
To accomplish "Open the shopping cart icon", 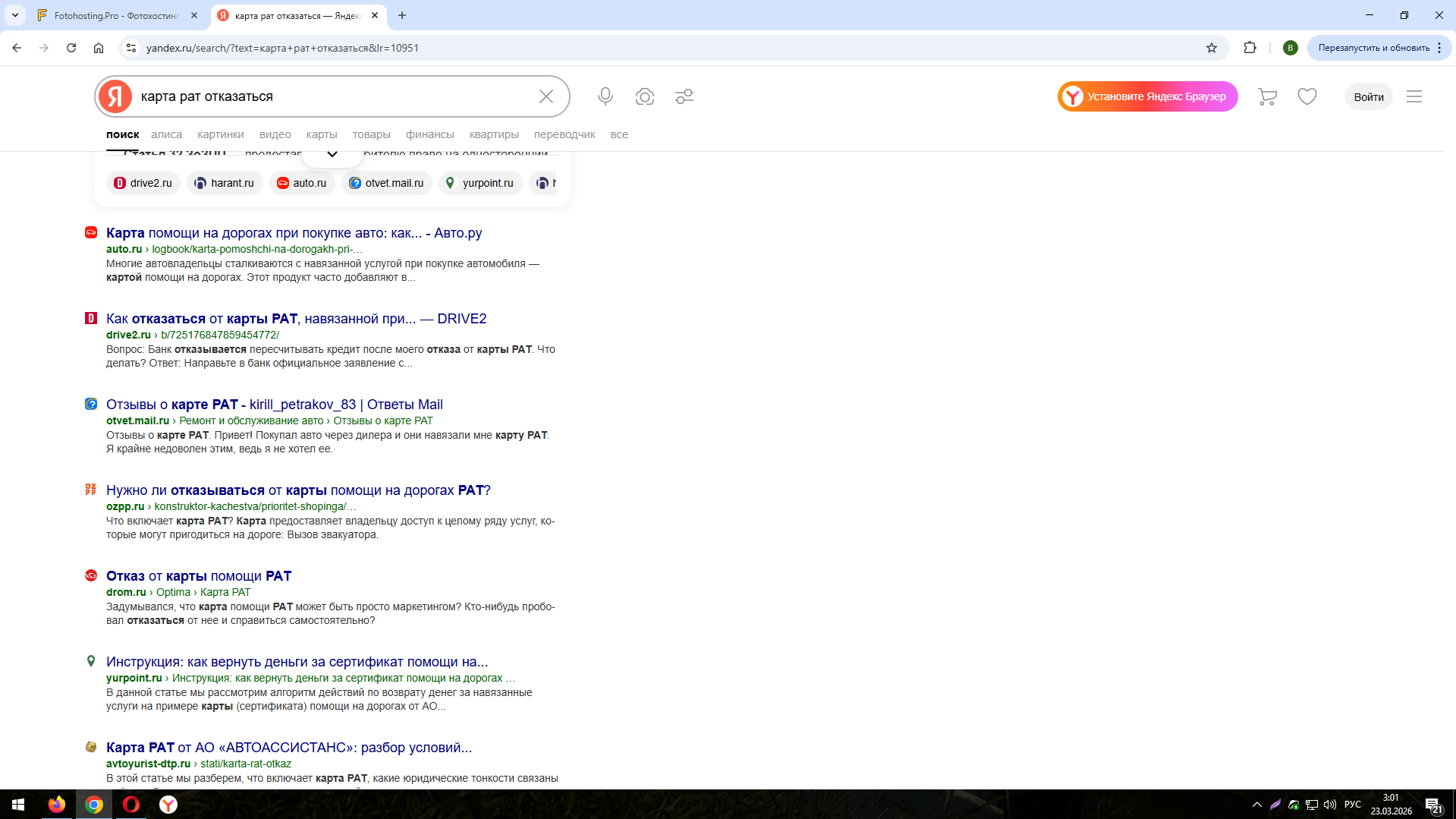I will point(1267,96).
